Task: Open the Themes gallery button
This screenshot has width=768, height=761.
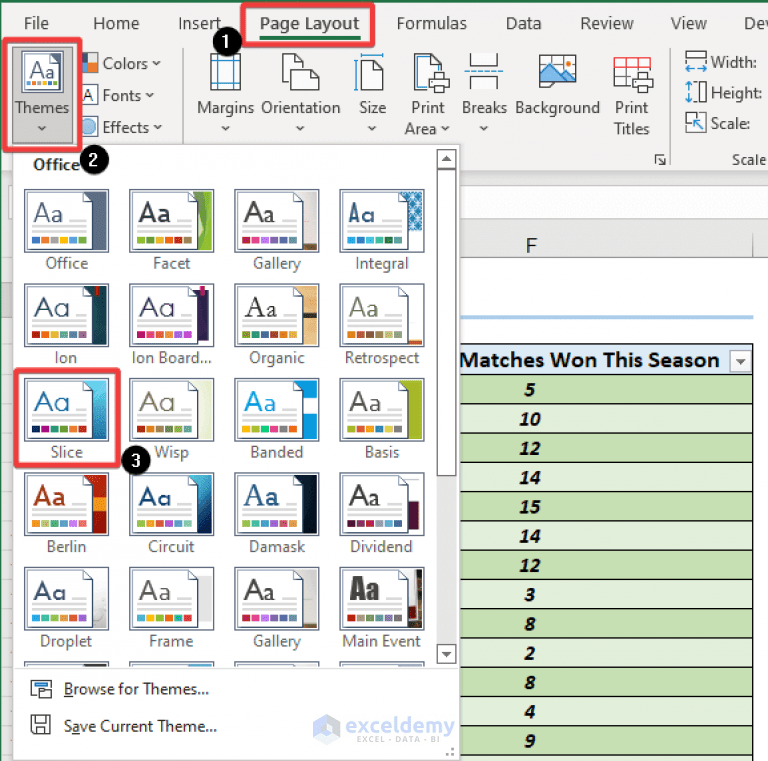Action: click(42, 95)
